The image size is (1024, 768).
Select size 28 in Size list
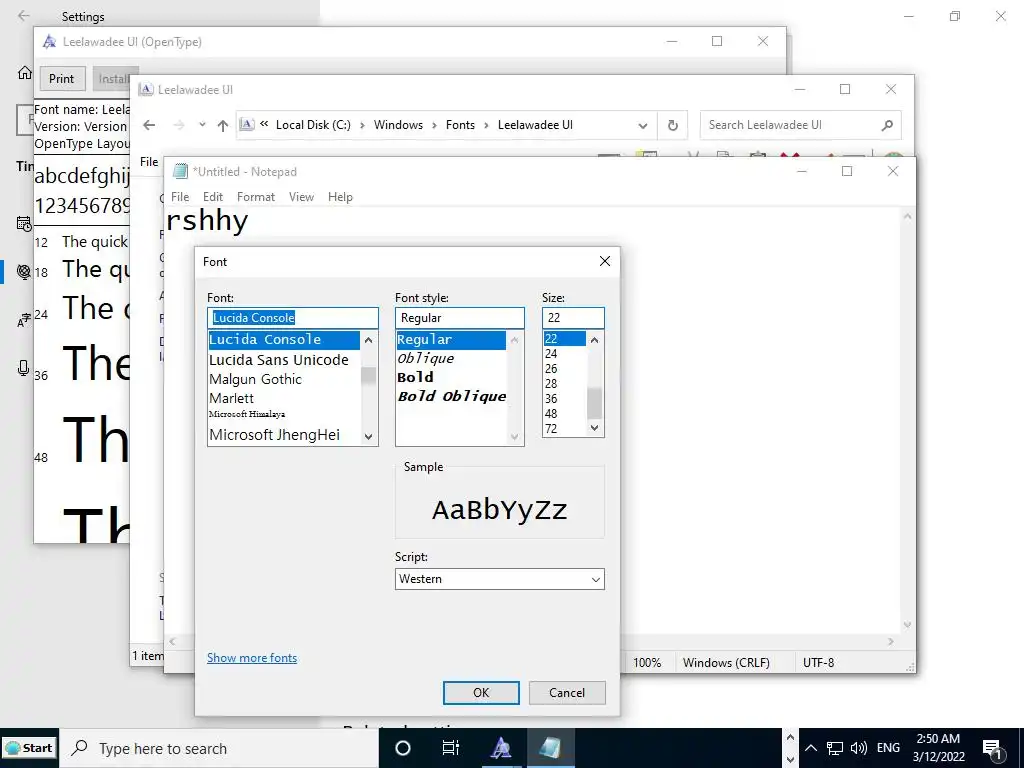(x=551, y=384)
